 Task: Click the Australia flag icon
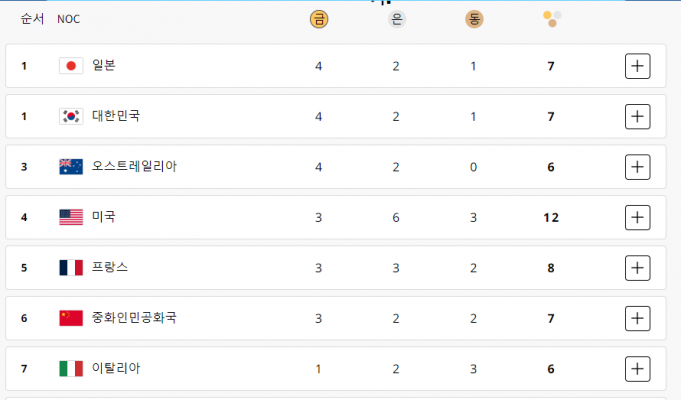pos(71,167)
